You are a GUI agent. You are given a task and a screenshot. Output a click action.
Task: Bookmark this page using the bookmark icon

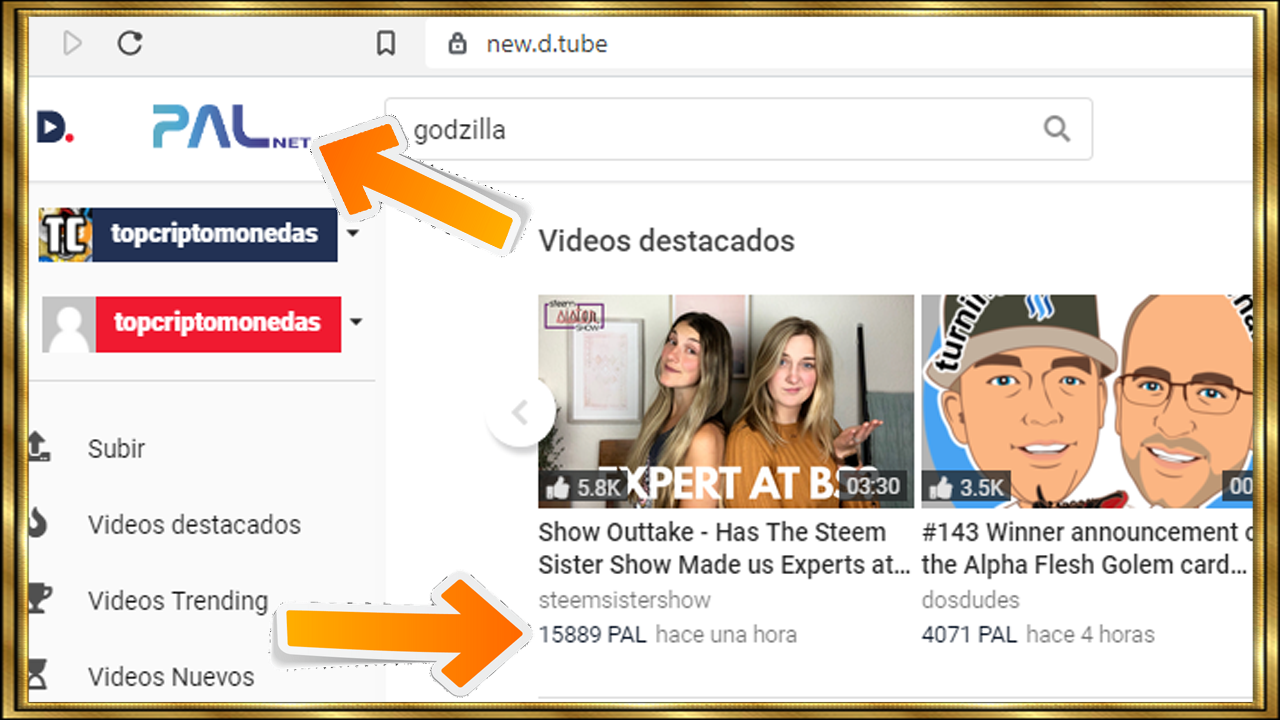tap(386, 44)
